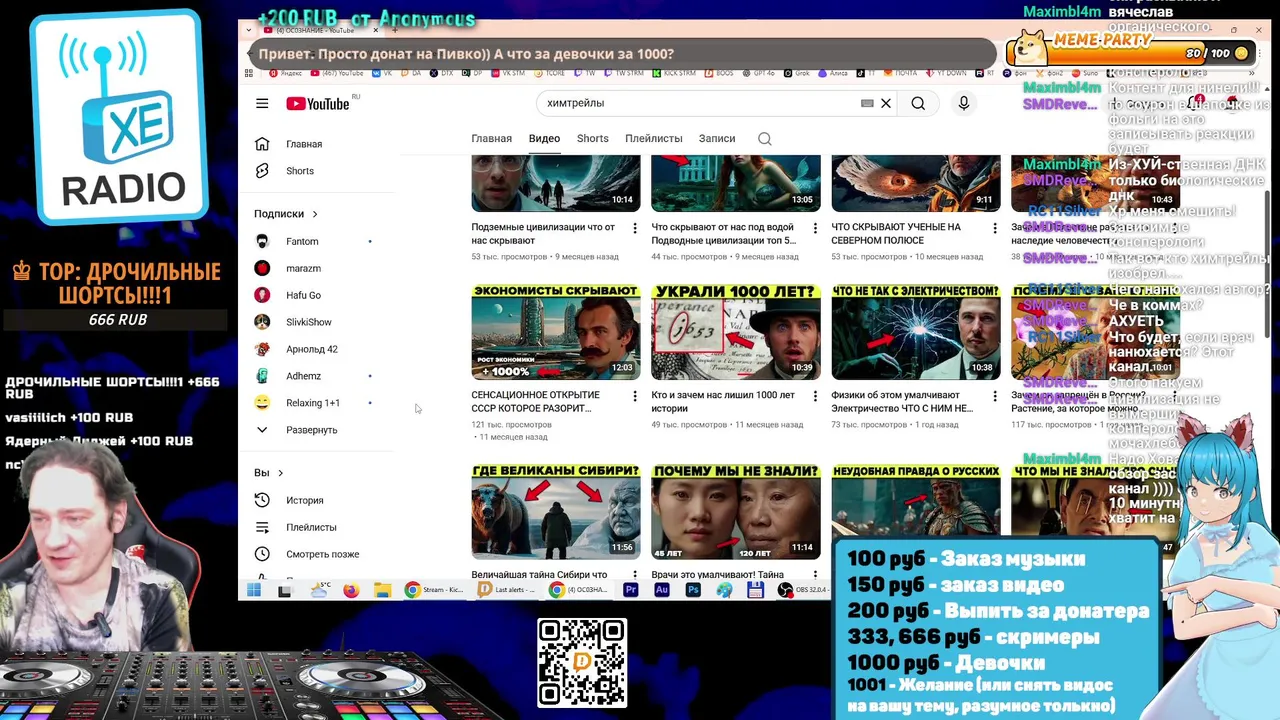Image resolution: width=1280 pixels, height=720 pixels.
Task: Click the channel search magnifier icon beside Записи
Action: coord(765,139)
